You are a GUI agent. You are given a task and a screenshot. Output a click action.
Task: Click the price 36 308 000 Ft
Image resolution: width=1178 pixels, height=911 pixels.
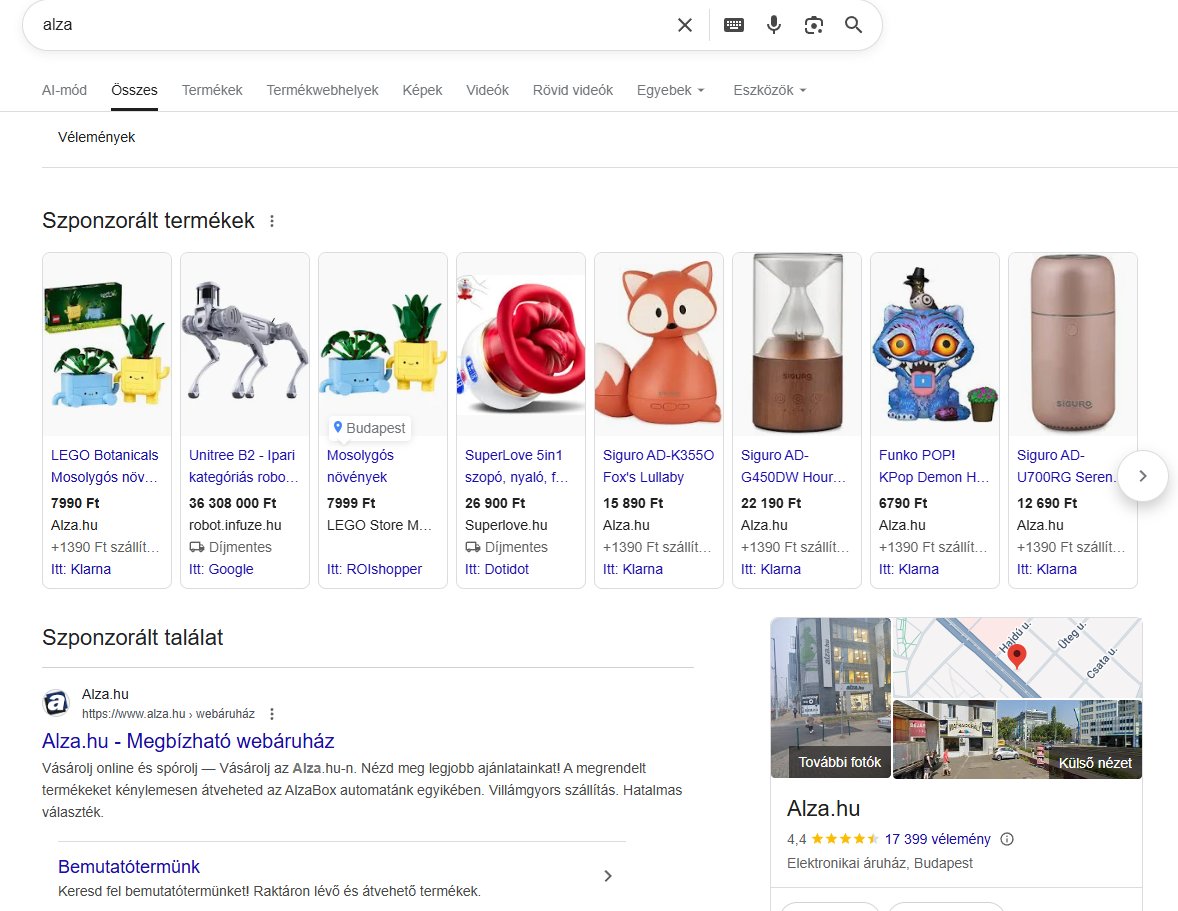(232, 503)
